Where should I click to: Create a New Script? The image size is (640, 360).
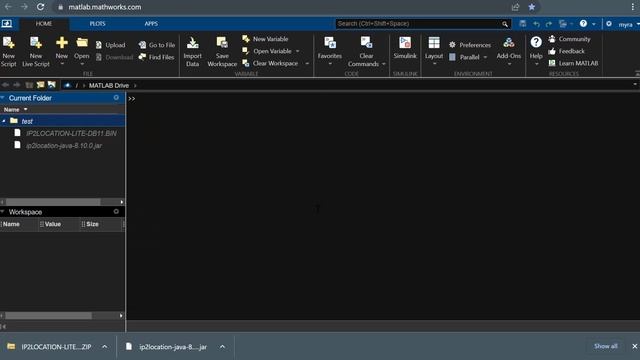9,52
